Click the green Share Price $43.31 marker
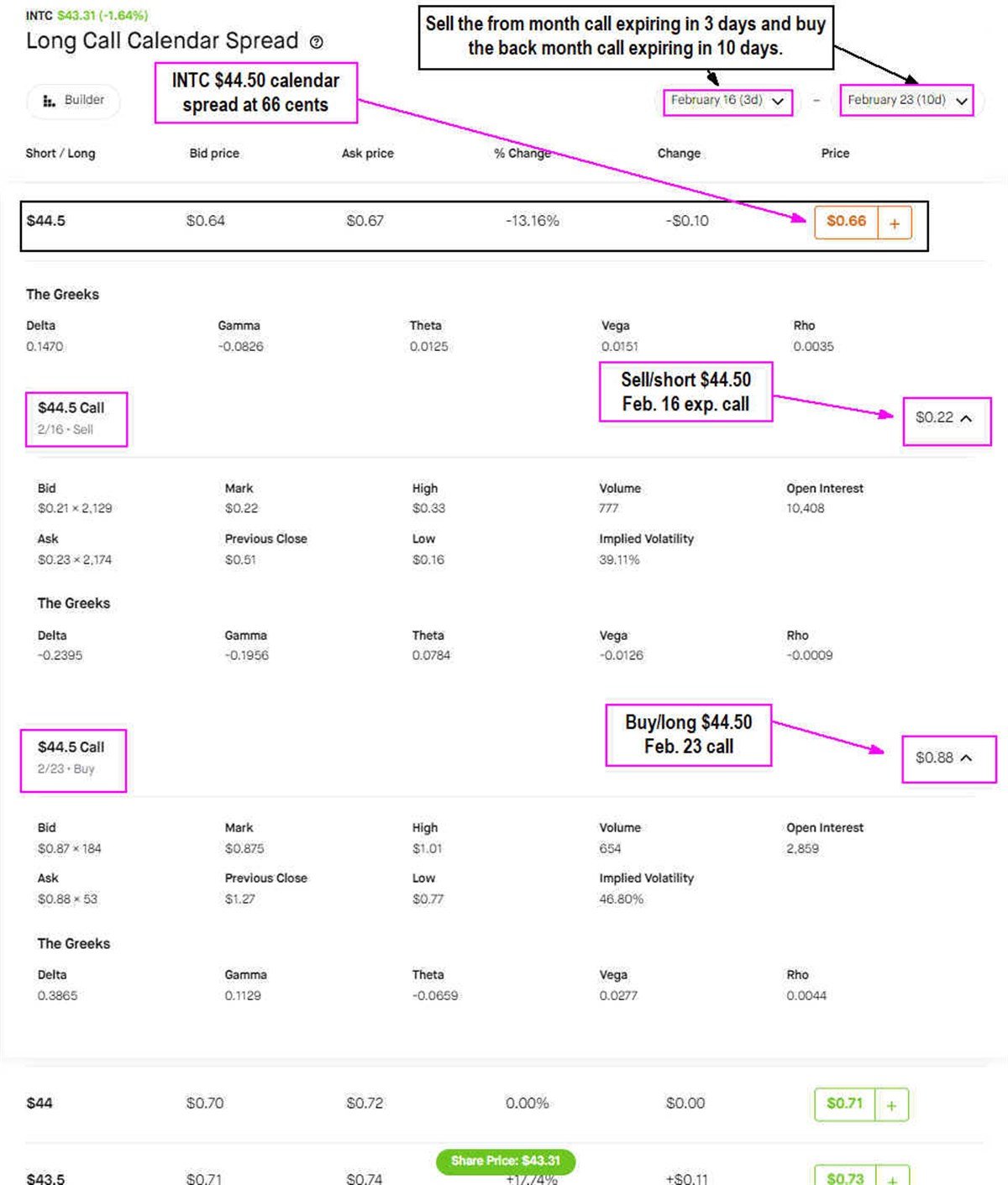The height and width of the screenshot is (1185, 1008). 506,1161
